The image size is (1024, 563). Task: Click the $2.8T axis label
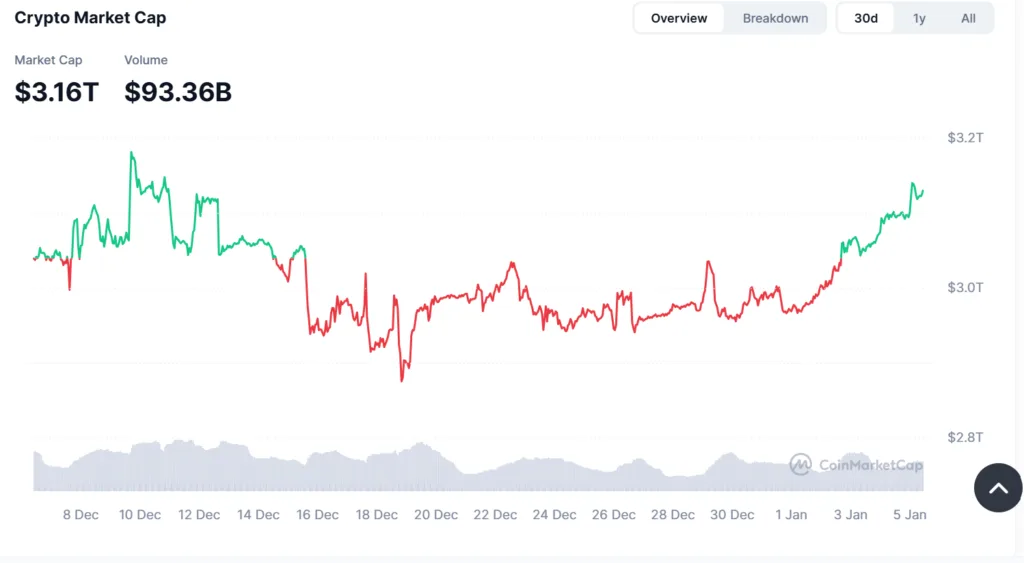click(965, 437)
